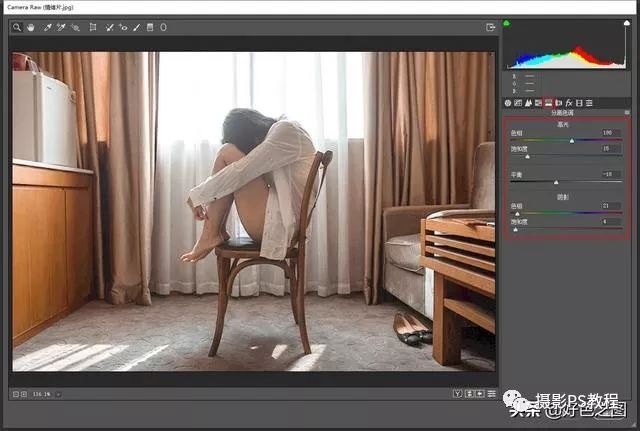This screenshot has width=640, height=431.
Task: Select the Hand tool
Action: (x=30, y=27)
